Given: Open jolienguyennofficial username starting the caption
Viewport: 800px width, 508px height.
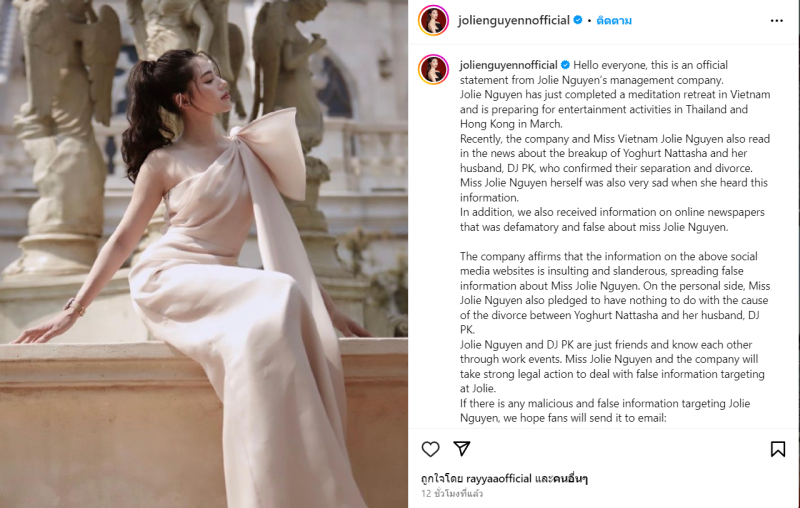Looking at the screenshot, I should 508,65.
